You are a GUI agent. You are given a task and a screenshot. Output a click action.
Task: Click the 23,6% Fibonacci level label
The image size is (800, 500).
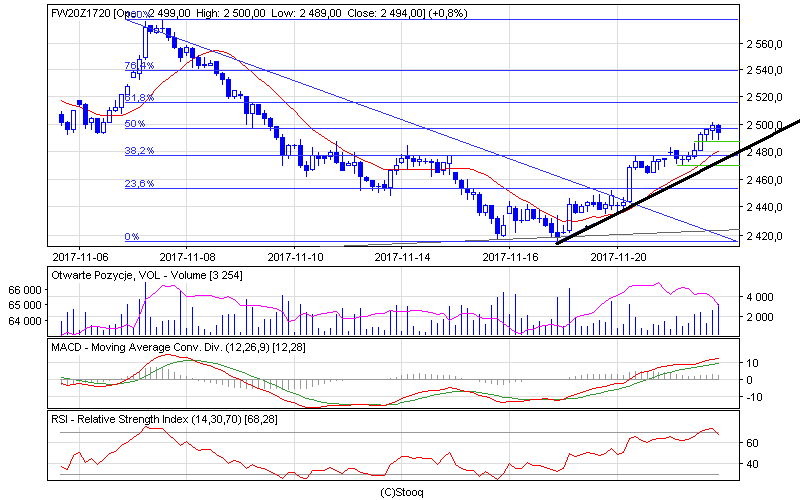[x=139, y=184]
